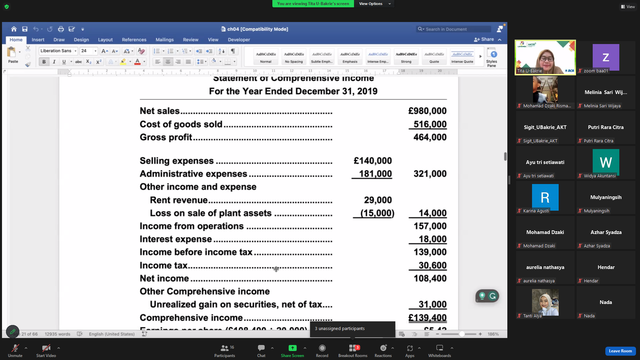Toggle Italic formatting
Image resolution: width=640 pixels, height=360 pixels.
coord(54,62)
